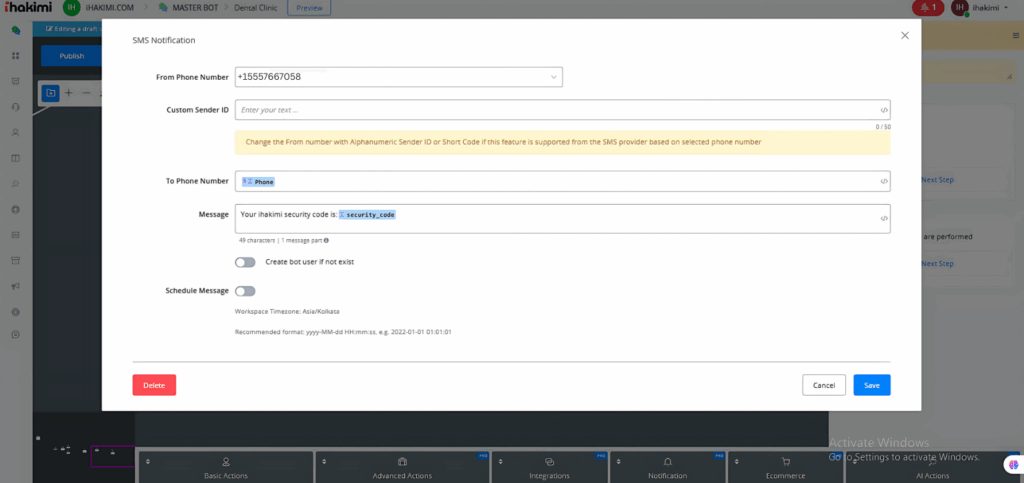Click code icon in To Phone Number field
Viewport: 1024px width, 483px height.
[884, 181]
